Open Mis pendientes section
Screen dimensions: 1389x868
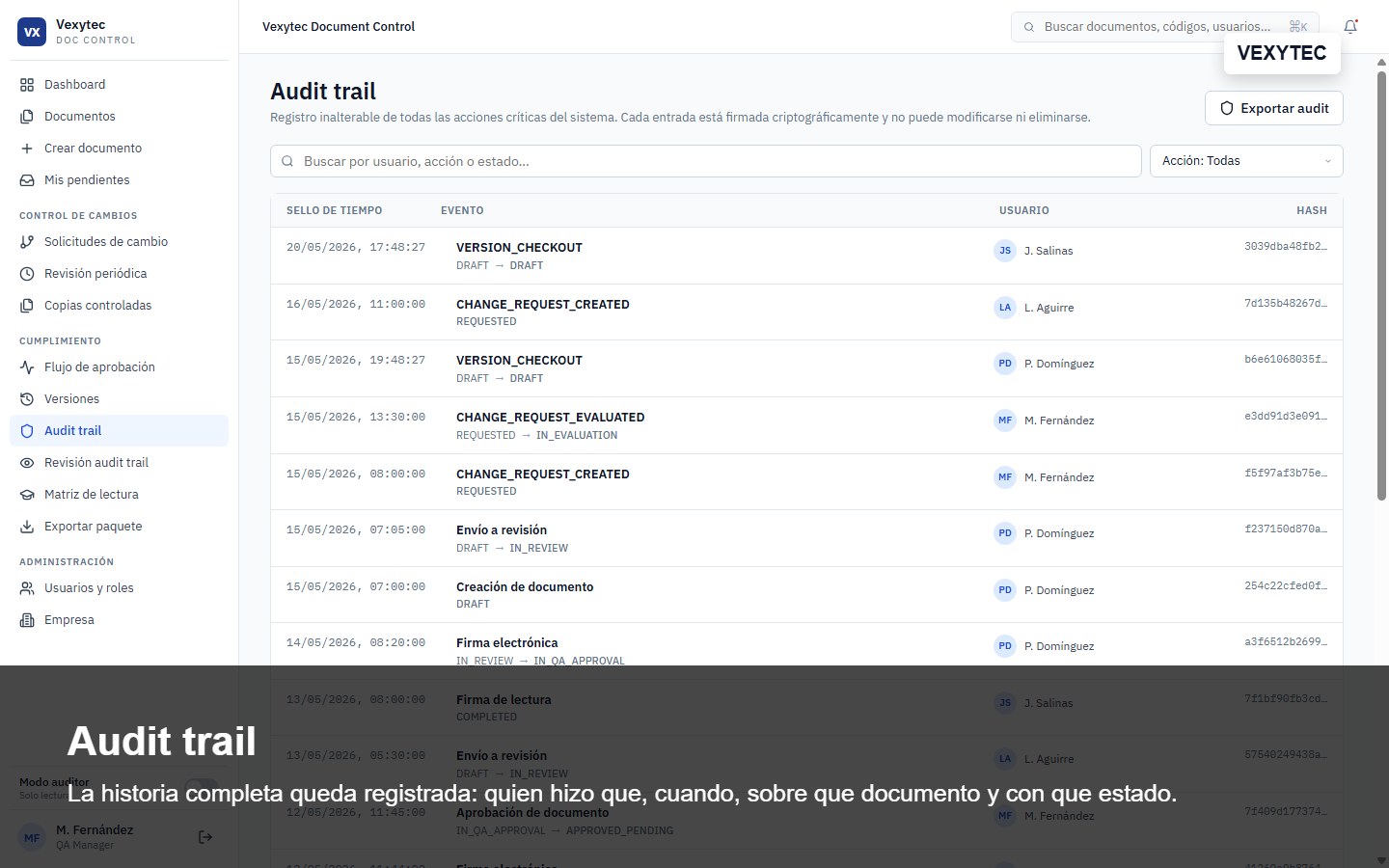coord(120,180)
